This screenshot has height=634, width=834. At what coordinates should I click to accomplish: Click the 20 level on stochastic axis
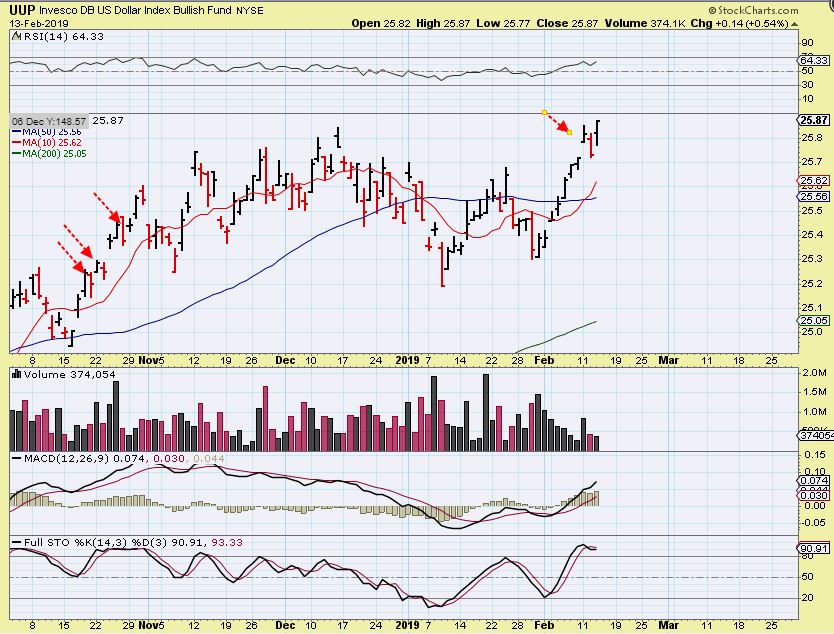[807, 598]
